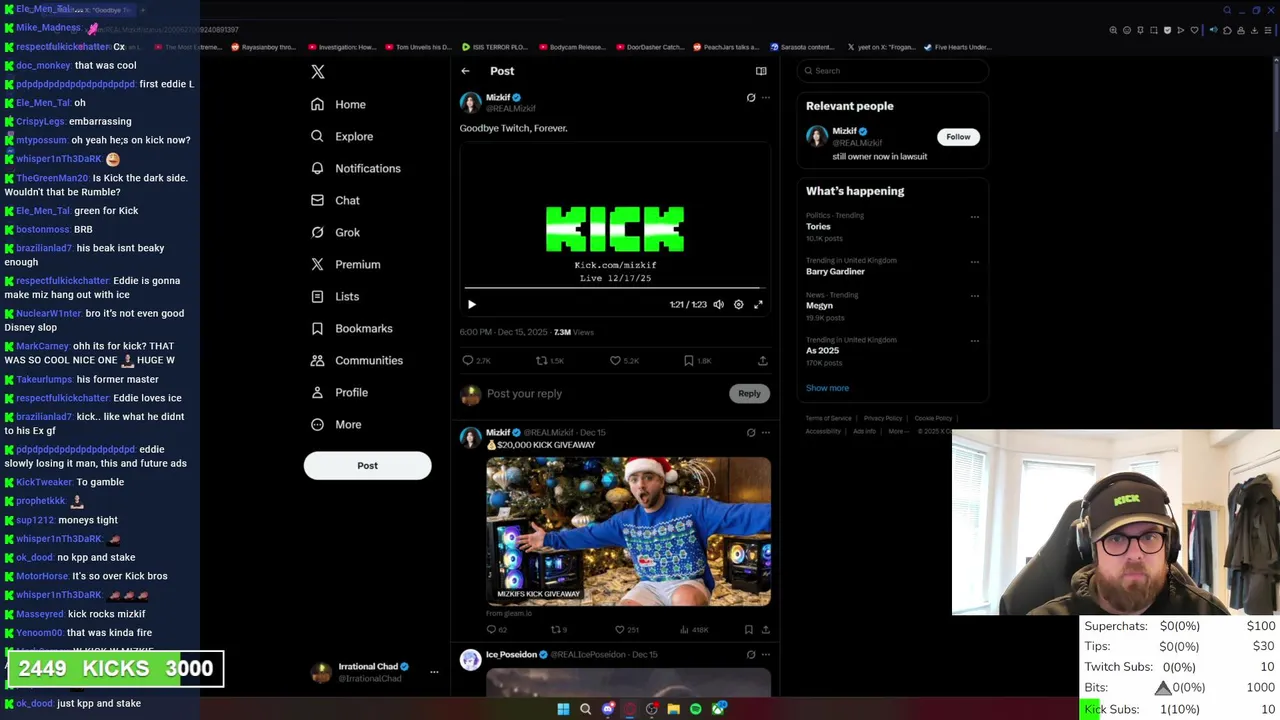Mute the video with the speaker icon
The height and width of the screenshot is (720, 1280).
(718, 304)
